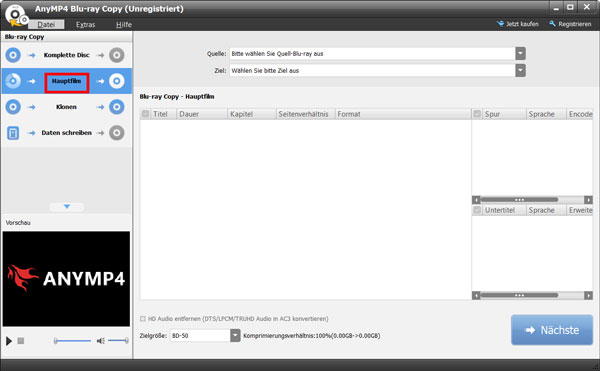Select Daten schreiben mode
Viewport: 600px width, 371px height.
coord(67,133)
